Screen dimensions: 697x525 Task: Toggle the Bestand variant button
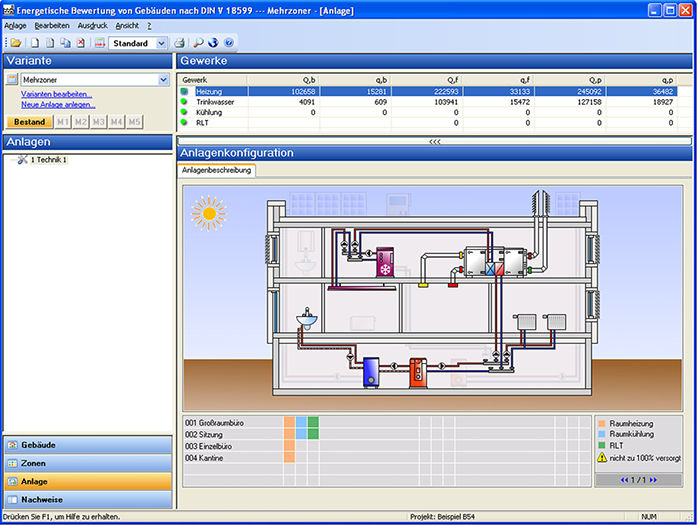click(29, 122)
